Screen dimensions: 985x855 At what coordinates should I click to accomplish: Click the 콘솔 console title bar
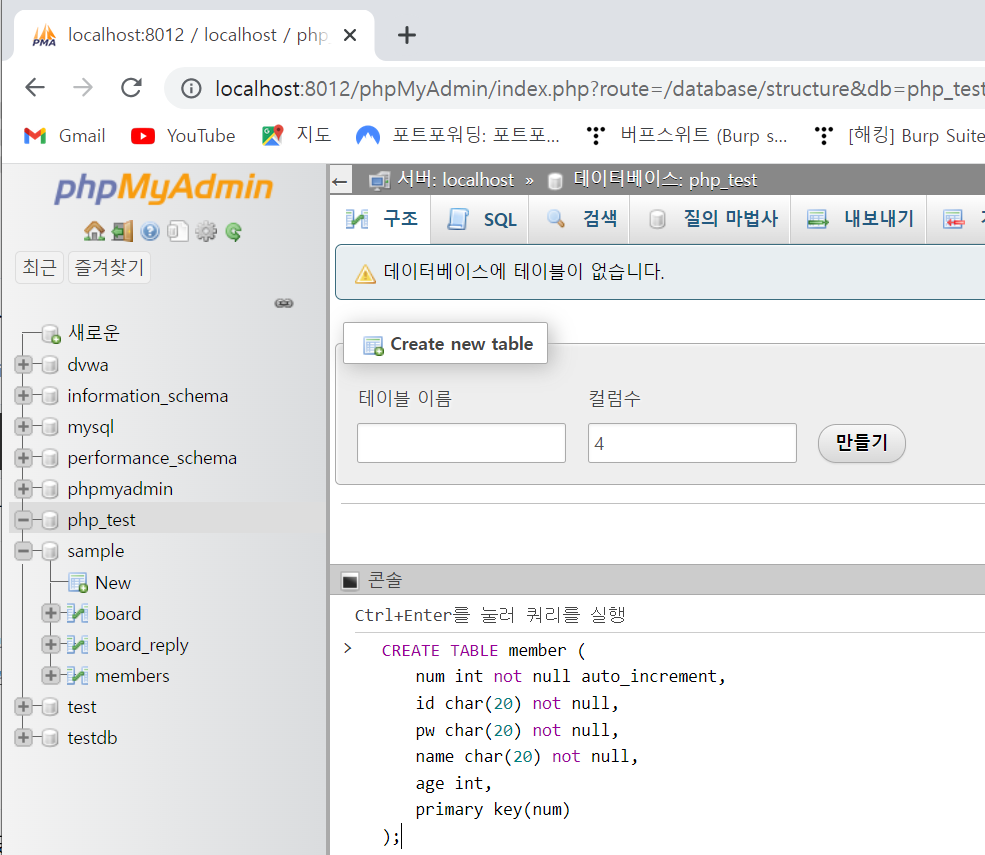[657, 580]
